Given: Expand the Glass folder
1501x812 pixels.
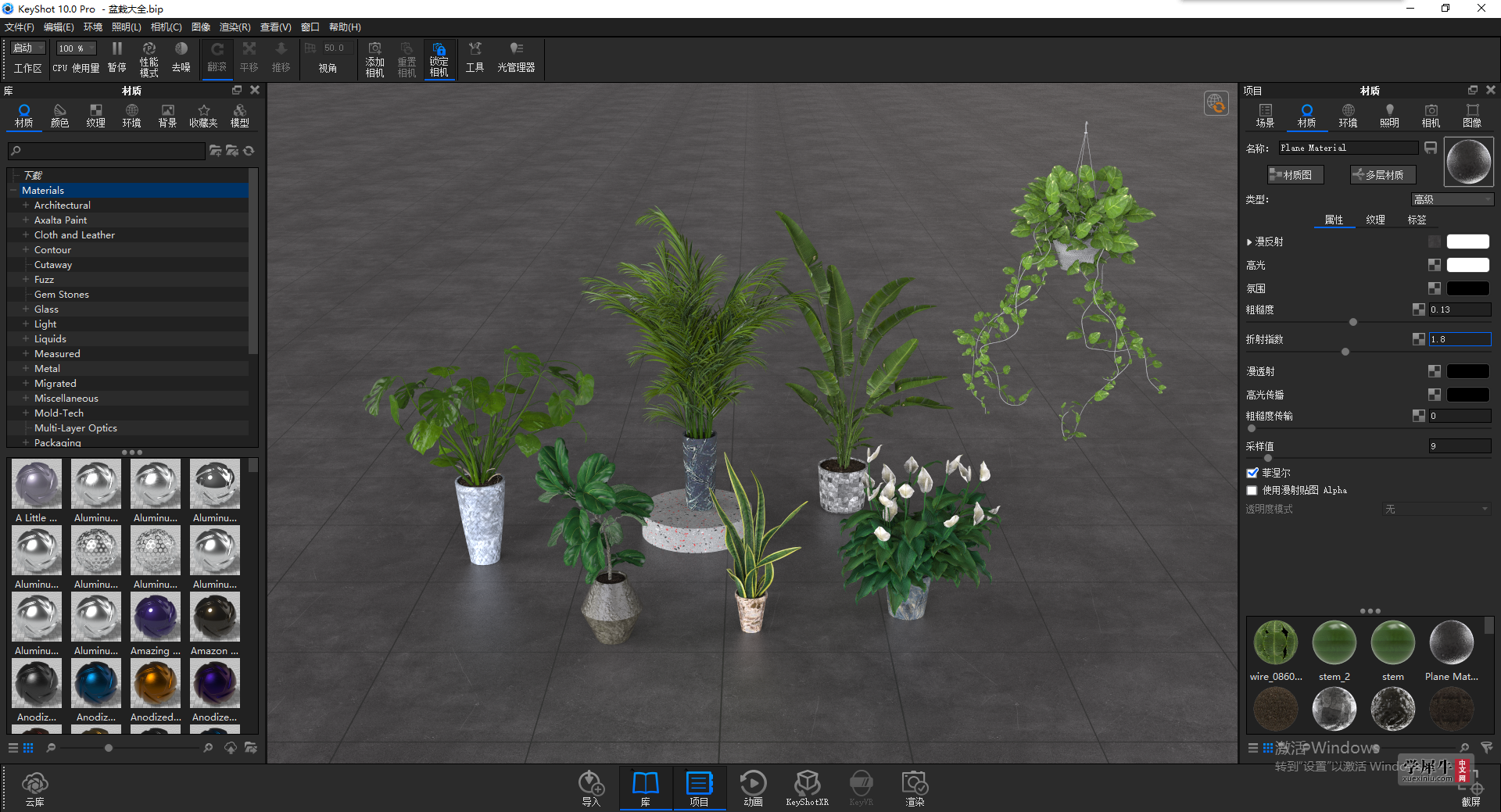Looking at the screenshot, I should coord(26,309).
